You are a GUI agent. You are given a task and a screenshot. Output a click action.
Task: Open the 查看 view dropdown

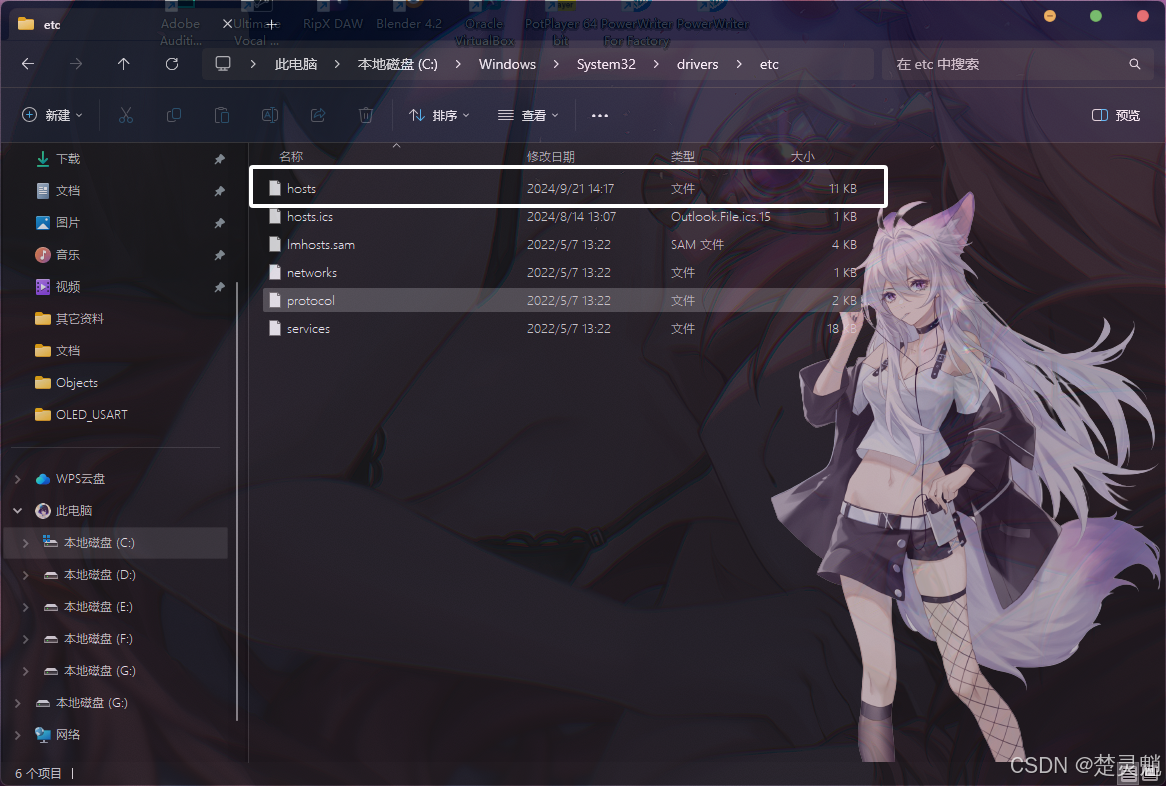(528, 115)
